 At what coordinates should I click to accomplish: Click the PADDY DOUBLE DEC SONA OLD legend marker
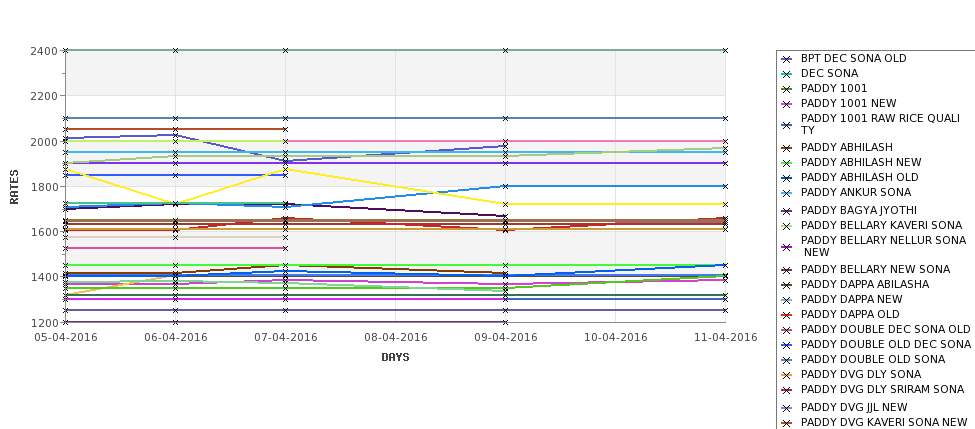[787, 330]
